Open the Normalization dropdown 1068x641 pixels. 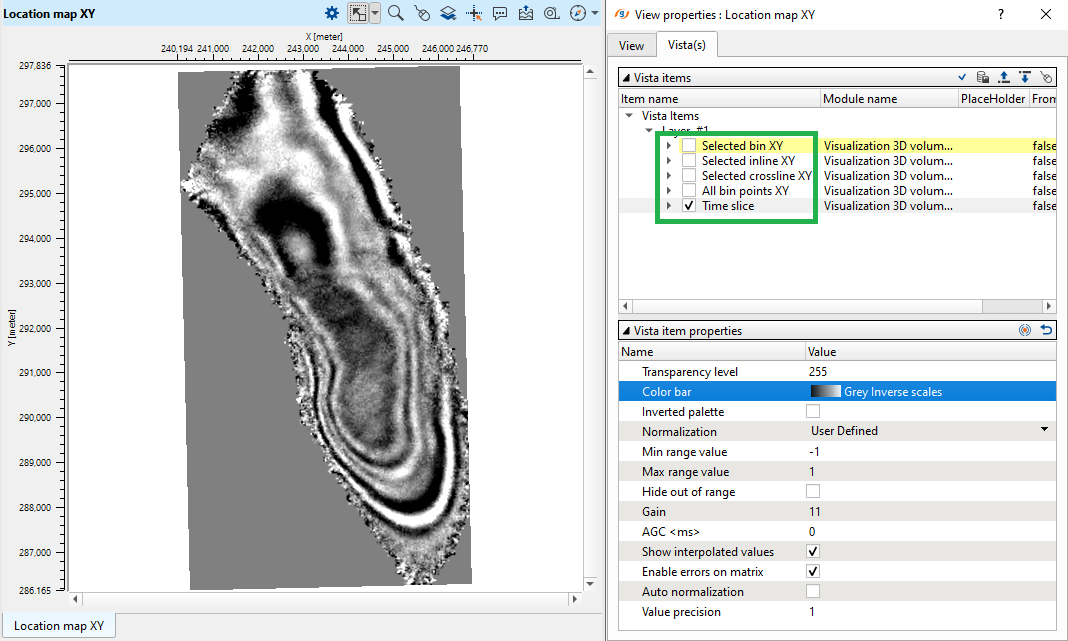pyautogui.click(x=1044, y=431)
